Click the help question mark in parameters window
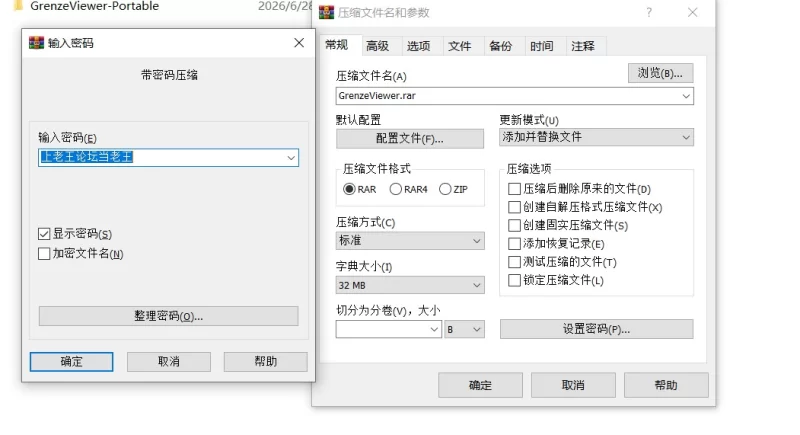The width and height of the screenshot is (800, 435). [649, 12]
